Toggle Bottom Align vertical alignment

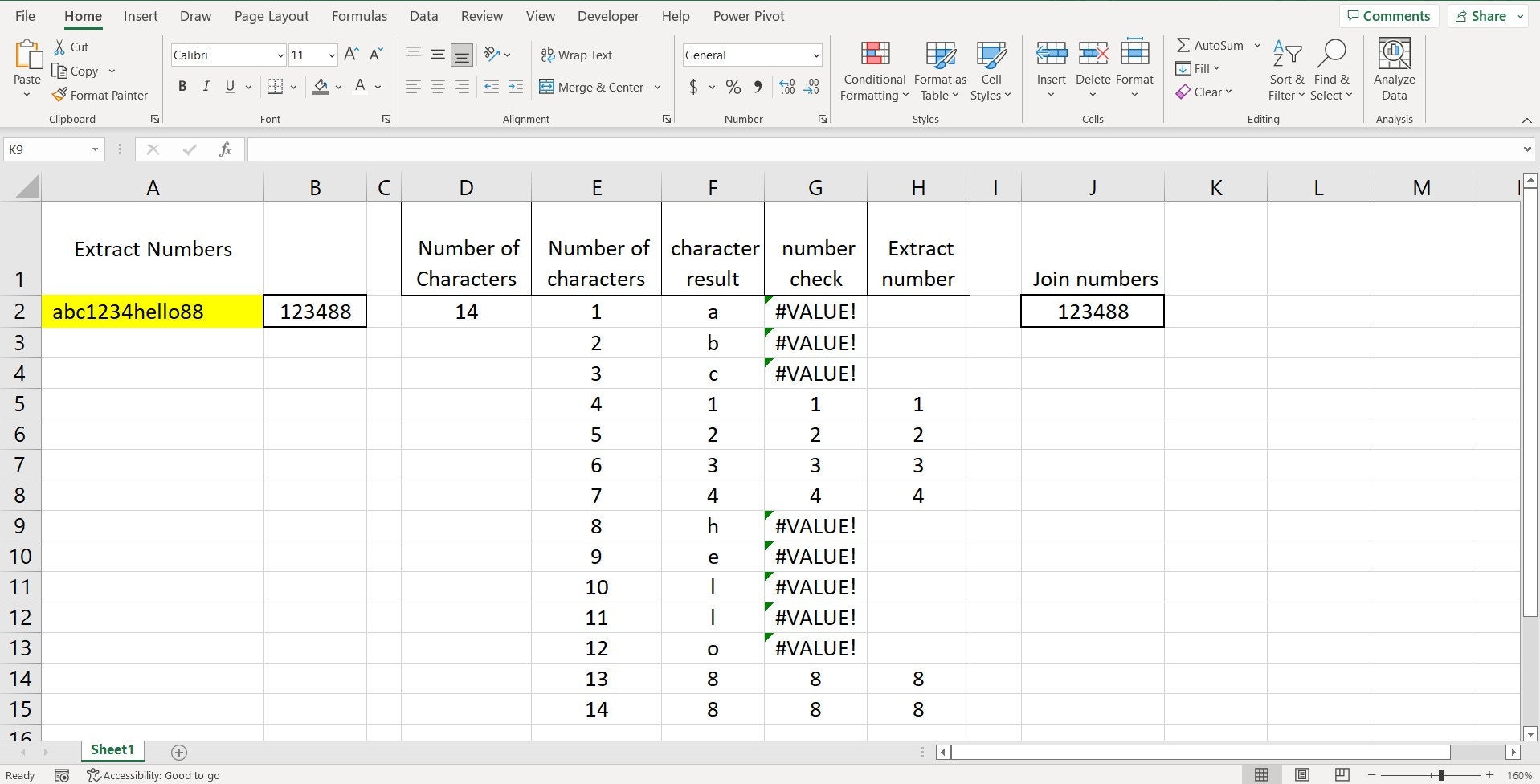point(462,55)
